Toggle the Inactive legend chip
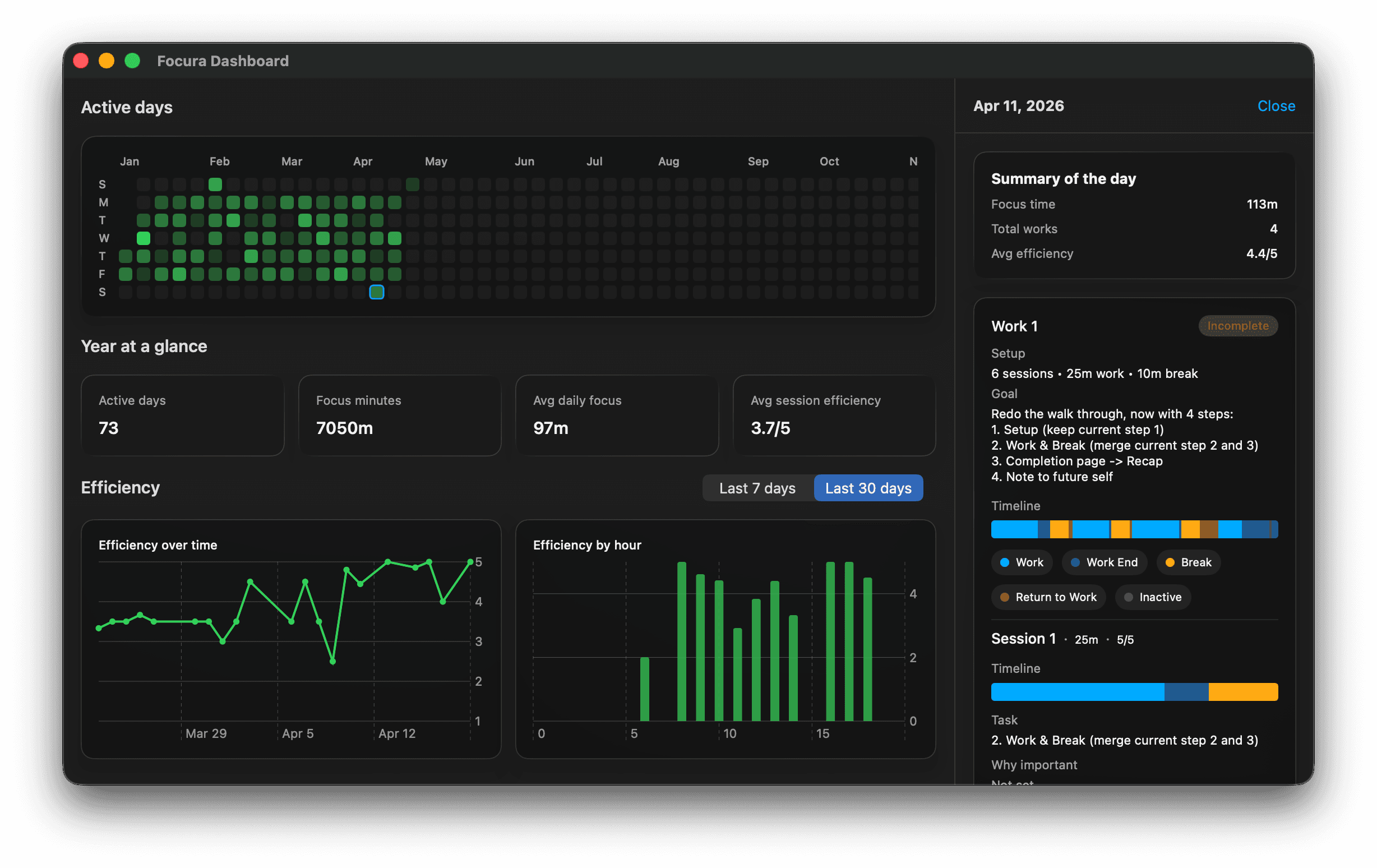The image size is (1377, 868). tap(1153, 597)
